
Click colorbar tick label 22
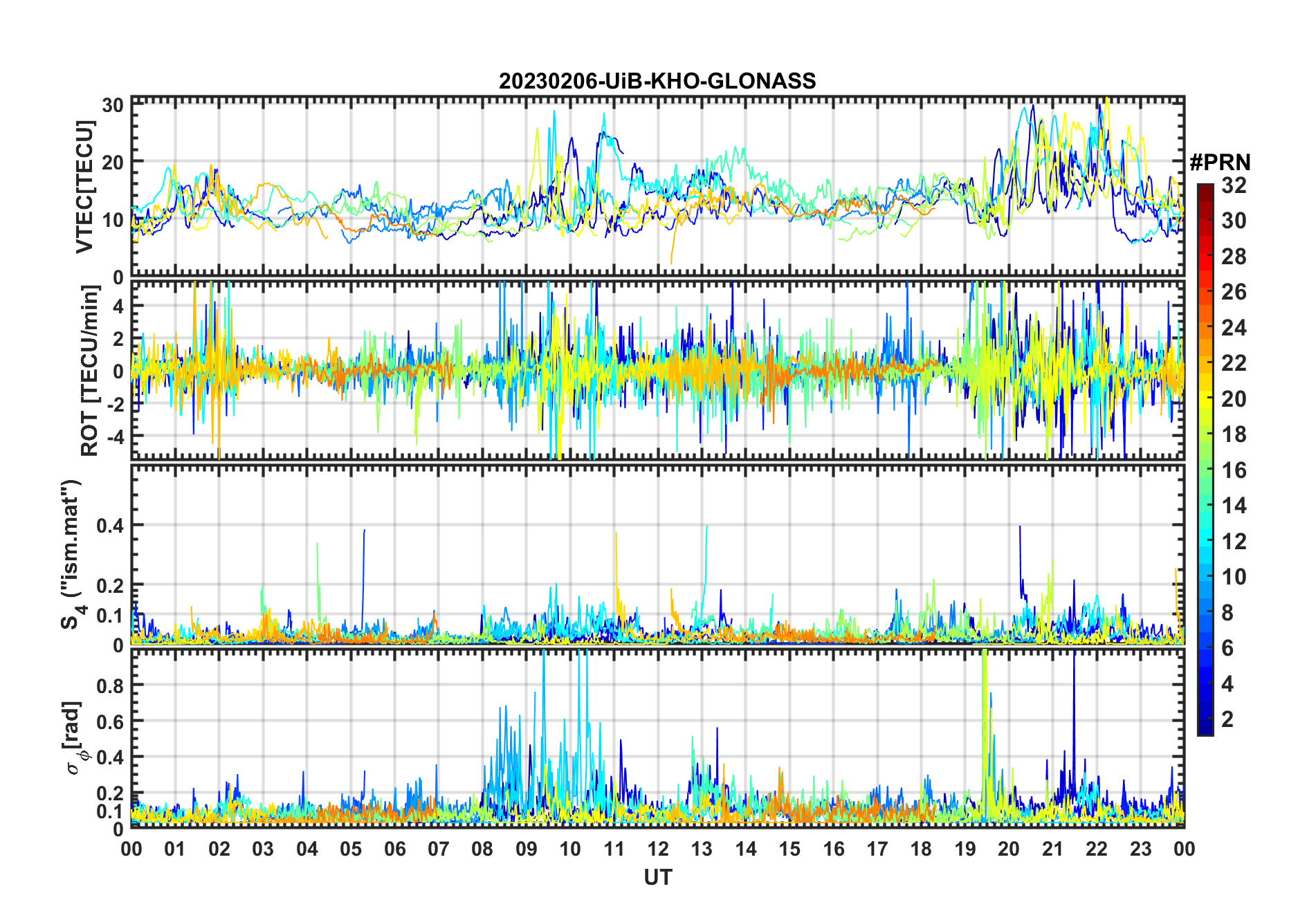(1234, 363)
